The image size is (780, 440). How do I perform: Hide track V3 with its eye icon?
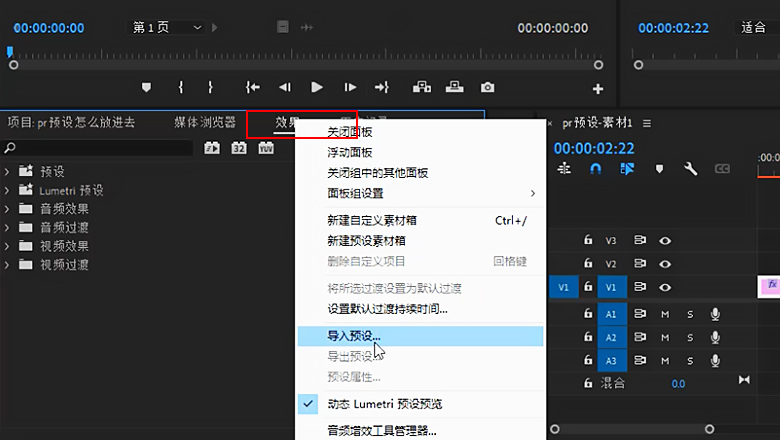point(664,240)
